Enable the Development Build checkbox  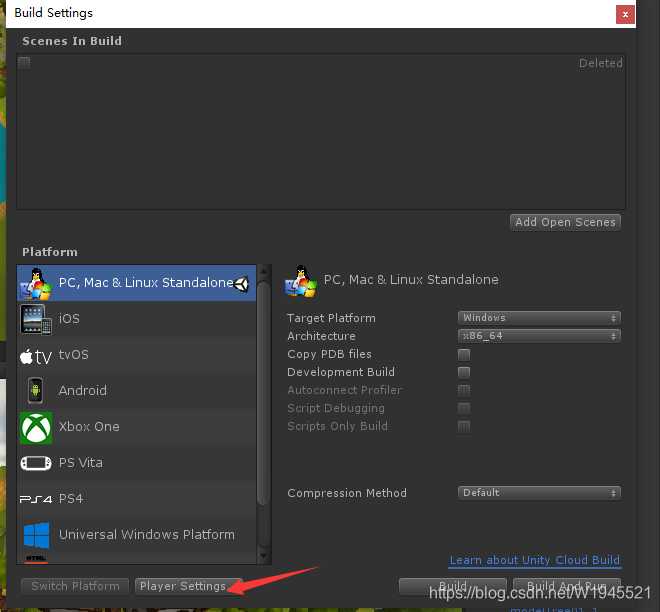click(x=464, y=373)
